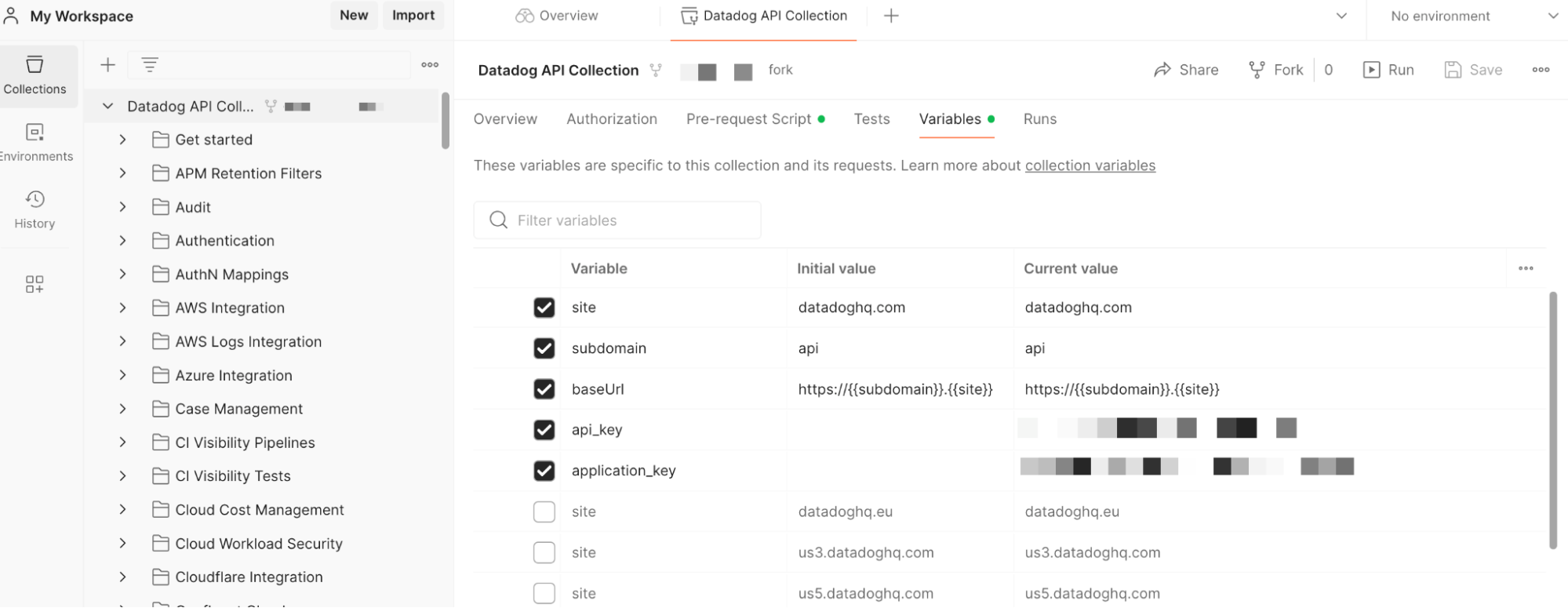
Task: Open the History sidebar panel
Action: 35,209
